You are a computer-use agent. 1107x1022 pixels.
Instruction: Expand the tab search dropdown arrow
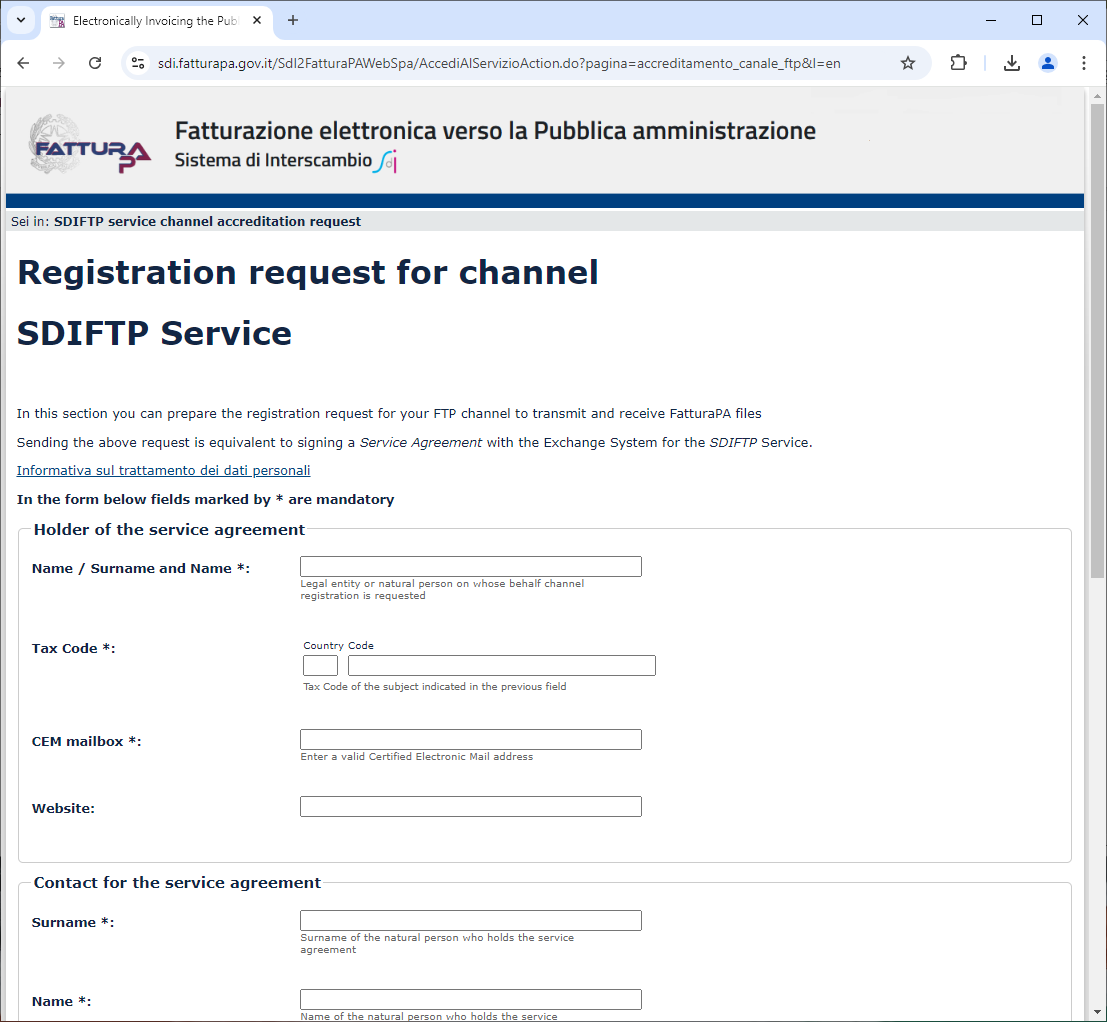pyautogui.click(x=21, y=20)
